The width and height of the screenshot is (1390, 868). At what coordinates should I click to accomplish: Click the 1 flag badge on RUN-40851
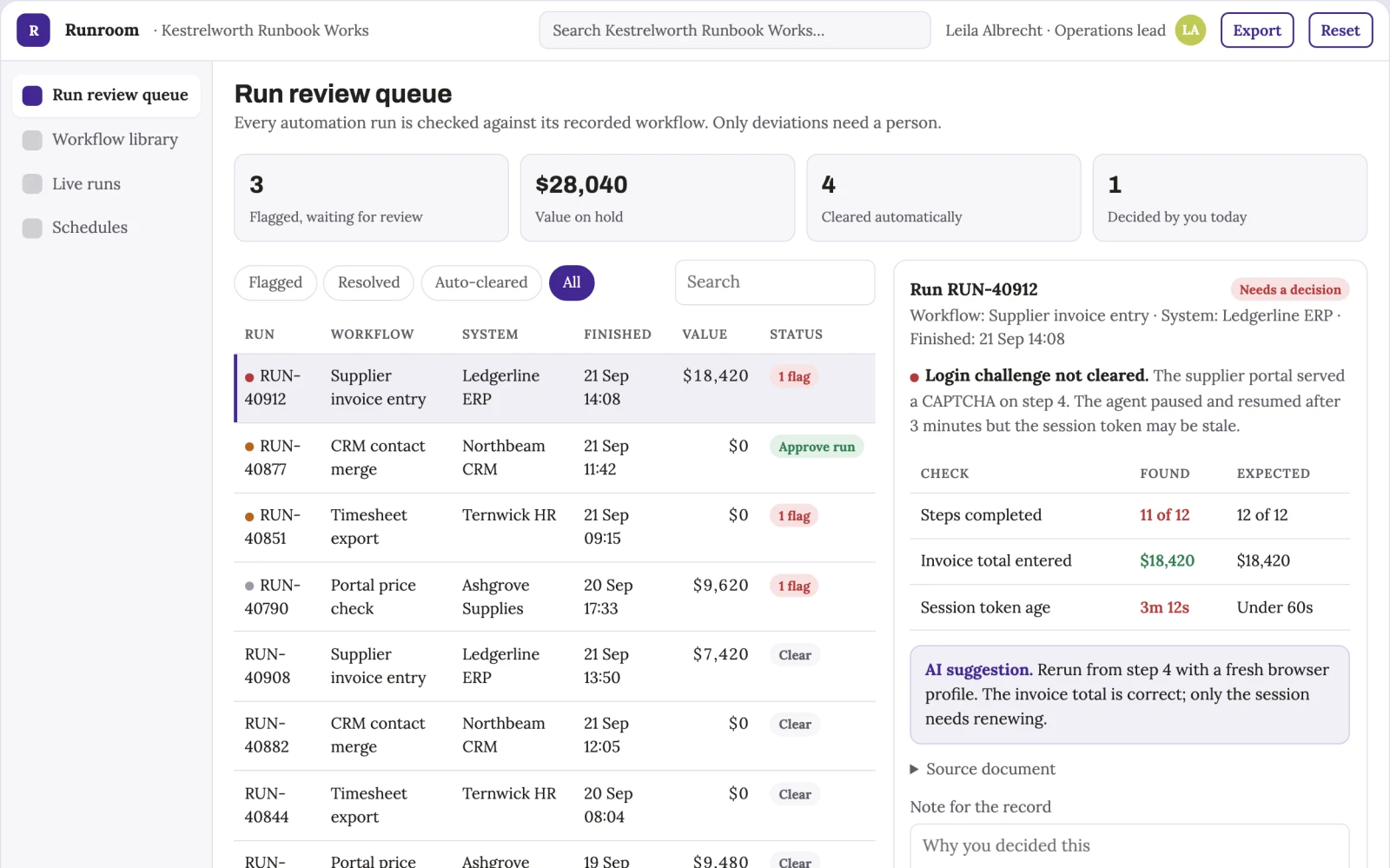794,516
